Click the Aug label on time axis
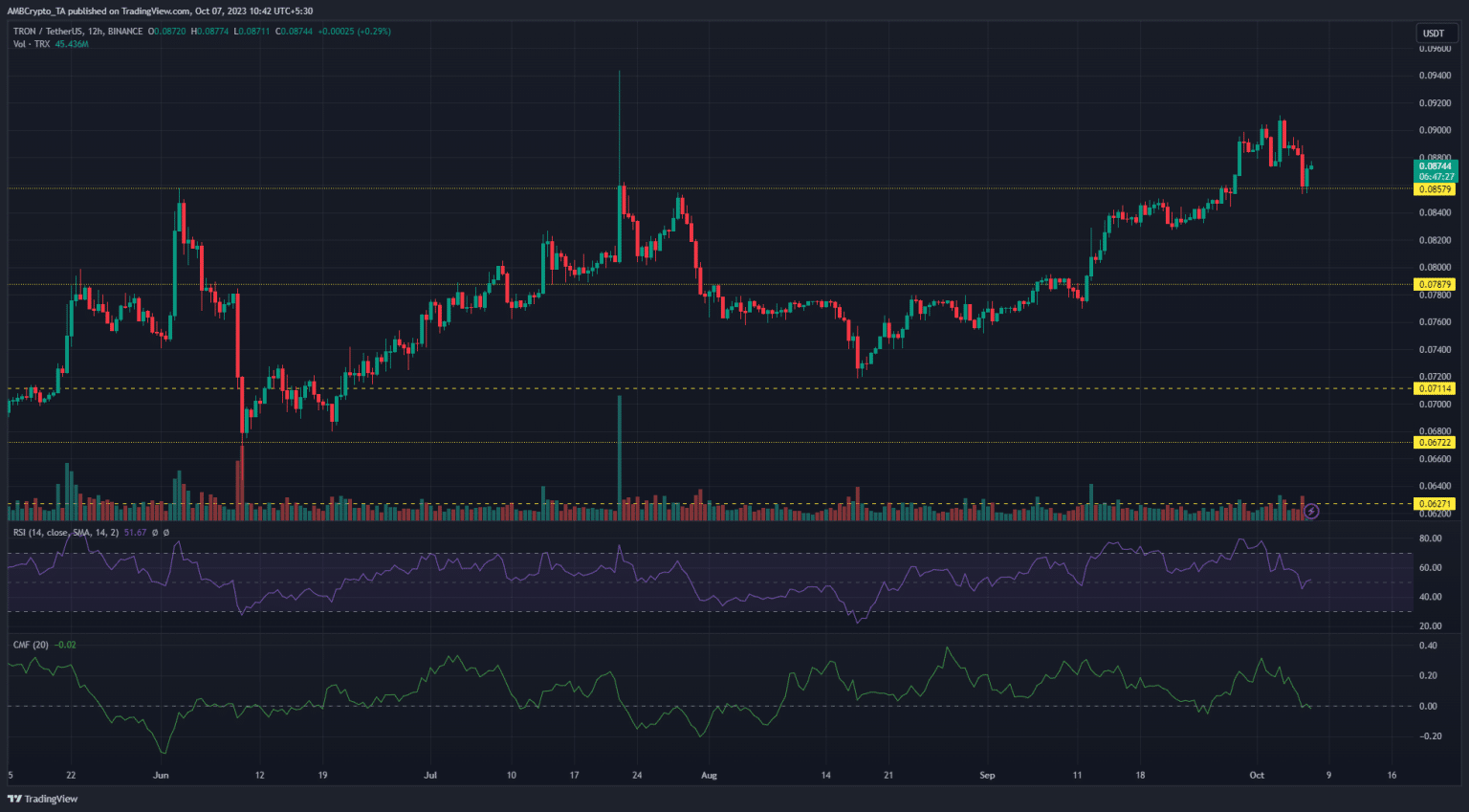The height and width of the screenshot is (812, 1469). [x=709, y=776]
